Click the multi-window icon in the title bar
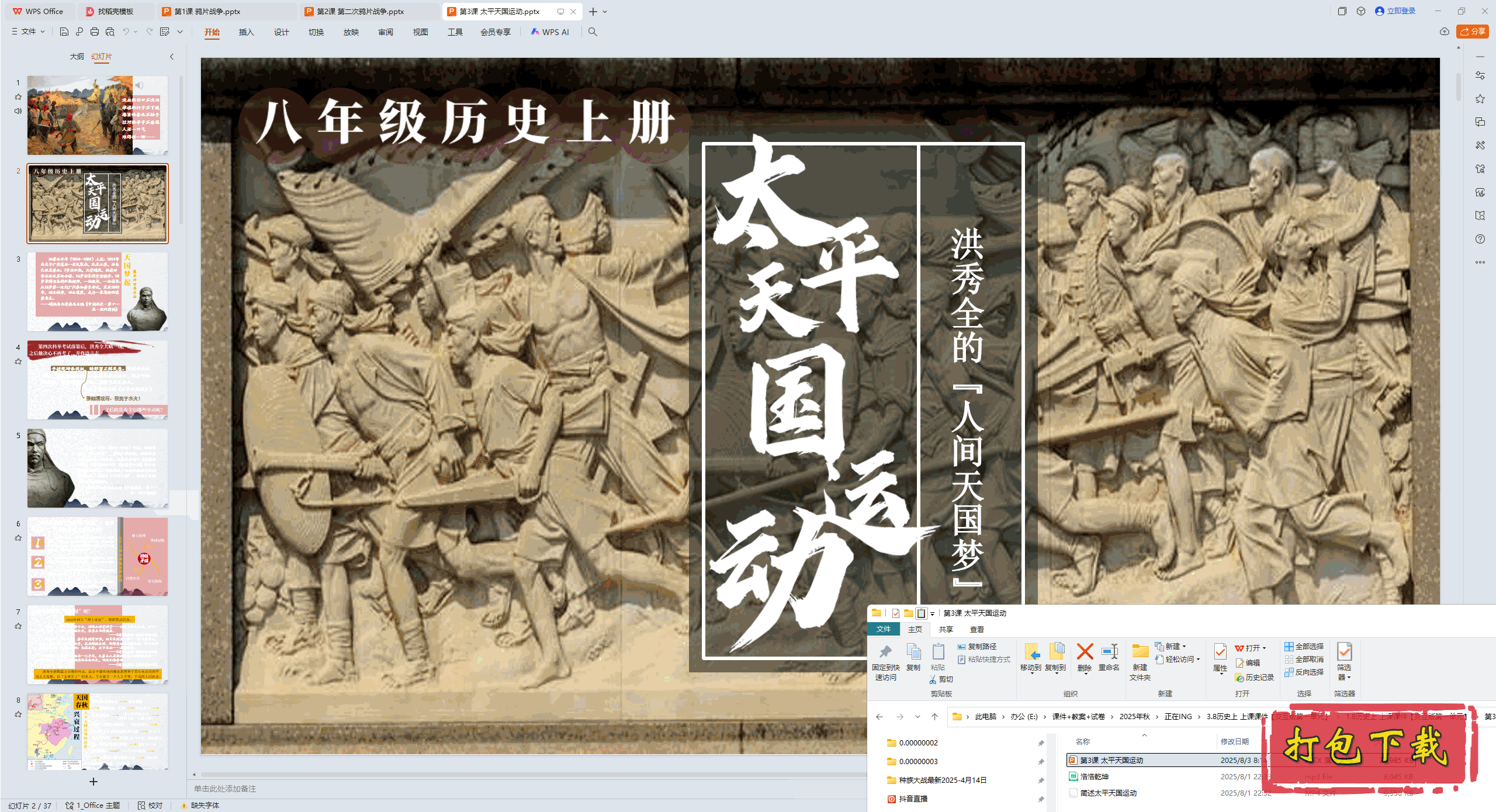The image size is (1496, 812). click(1342, 11)
